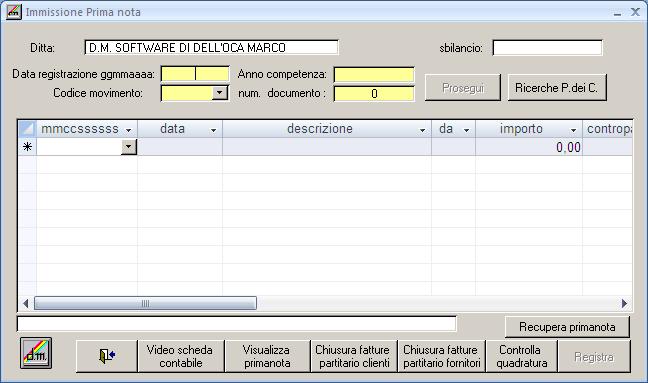Click the long text box above the bottom buttons

(236, 324)
